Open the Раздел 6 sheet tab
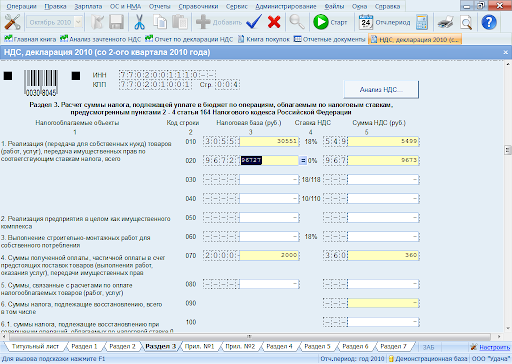Image resolution: width=512 pixels, height=364 pixels. (355, 347)
